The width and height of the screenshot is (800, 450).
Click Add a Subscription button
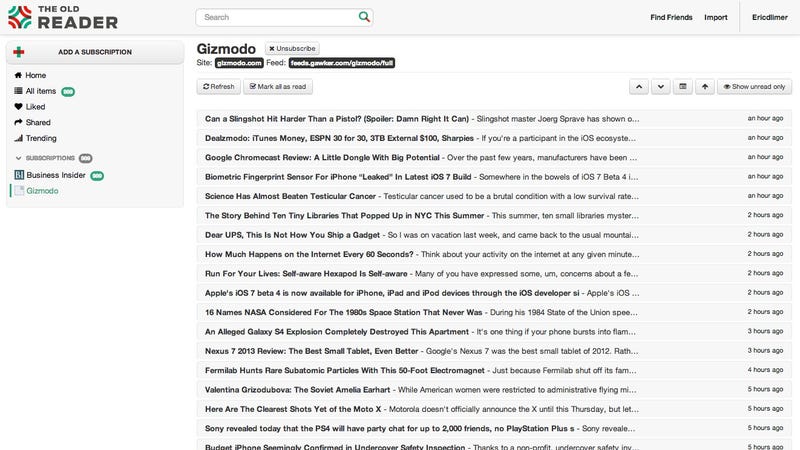(x=95, y=52)
